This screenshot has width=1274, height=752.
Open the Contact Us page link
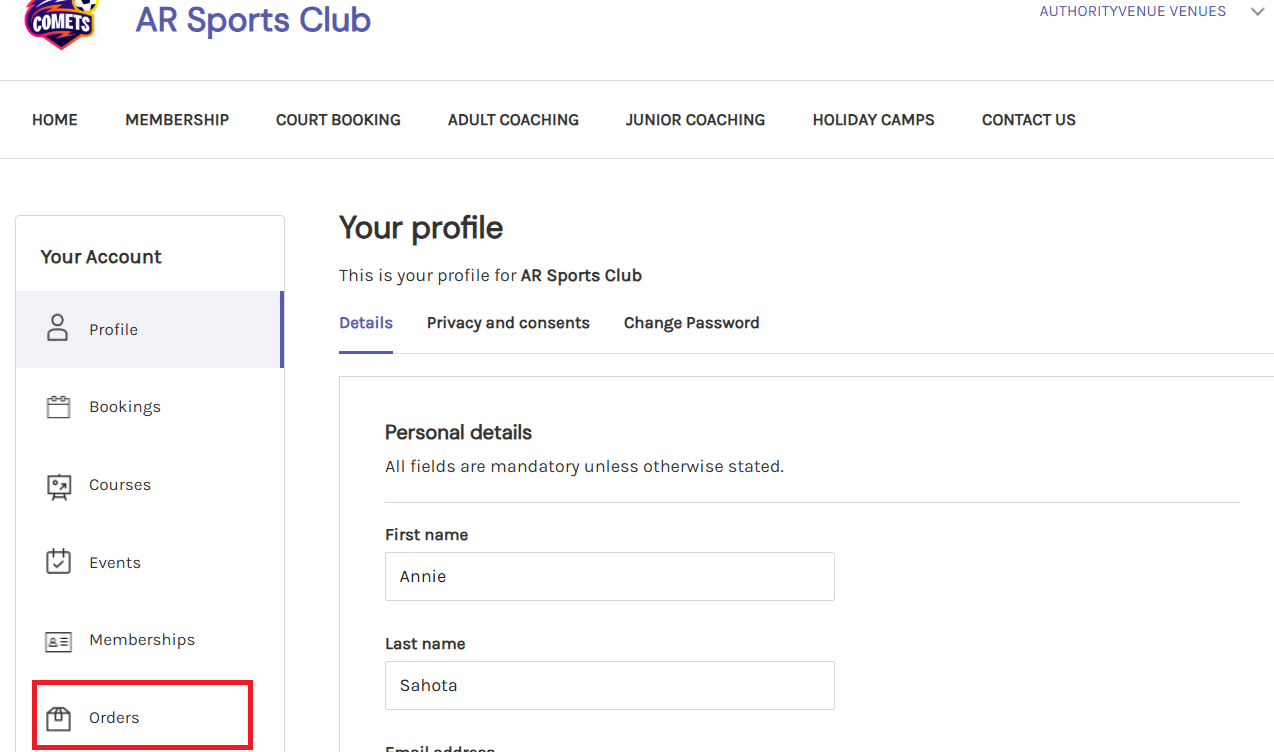1028,120
